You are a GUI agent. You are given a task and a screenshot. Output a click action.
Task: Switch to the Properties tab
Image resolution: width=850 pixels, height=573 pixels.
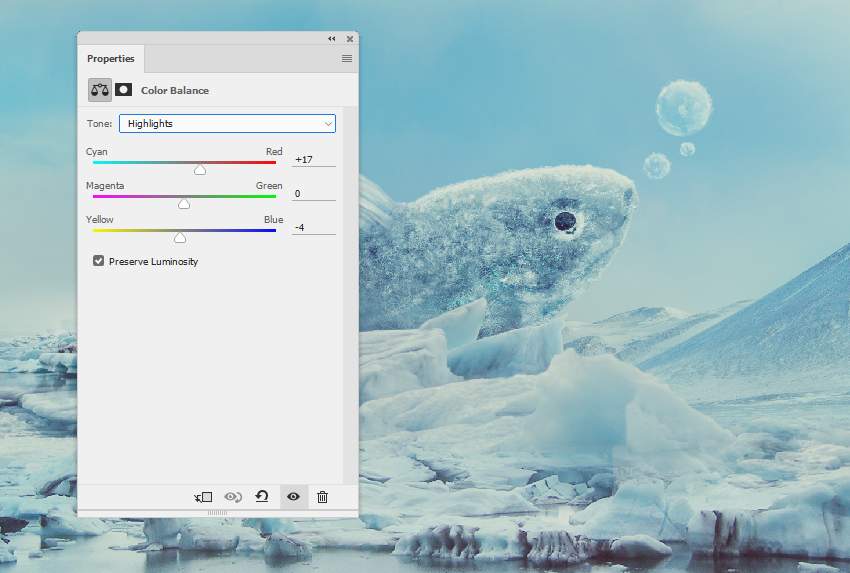[110, 59]
